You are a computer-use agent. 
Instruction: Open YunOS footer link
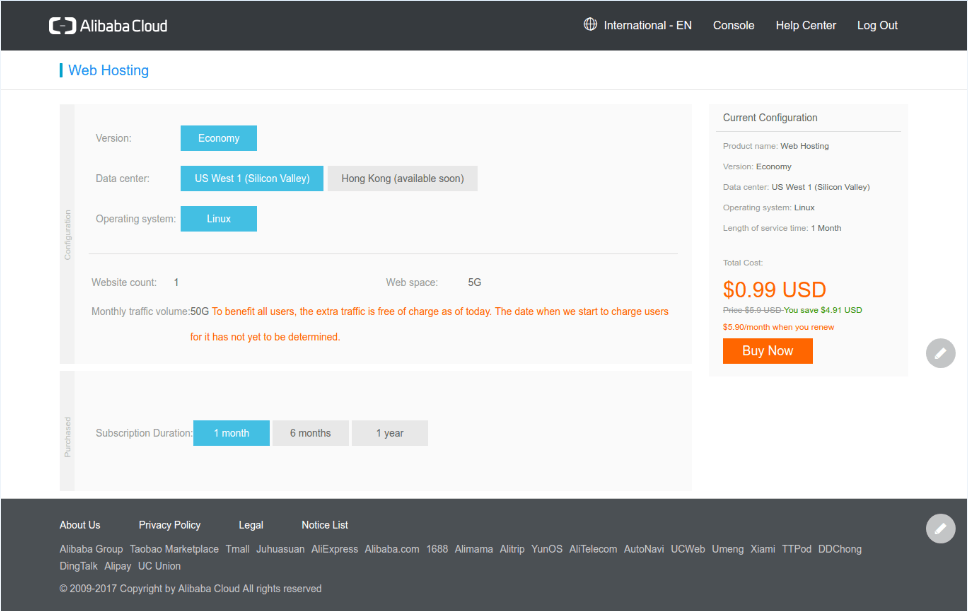pyautogui.click(x=547, y=549)
